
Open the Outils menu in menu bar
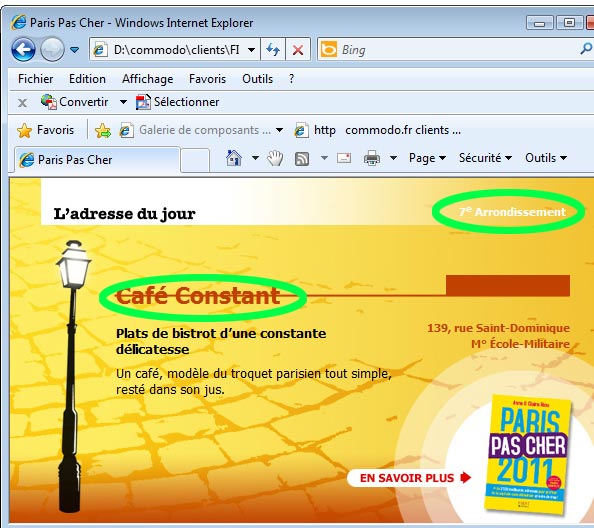pos(258,79)
